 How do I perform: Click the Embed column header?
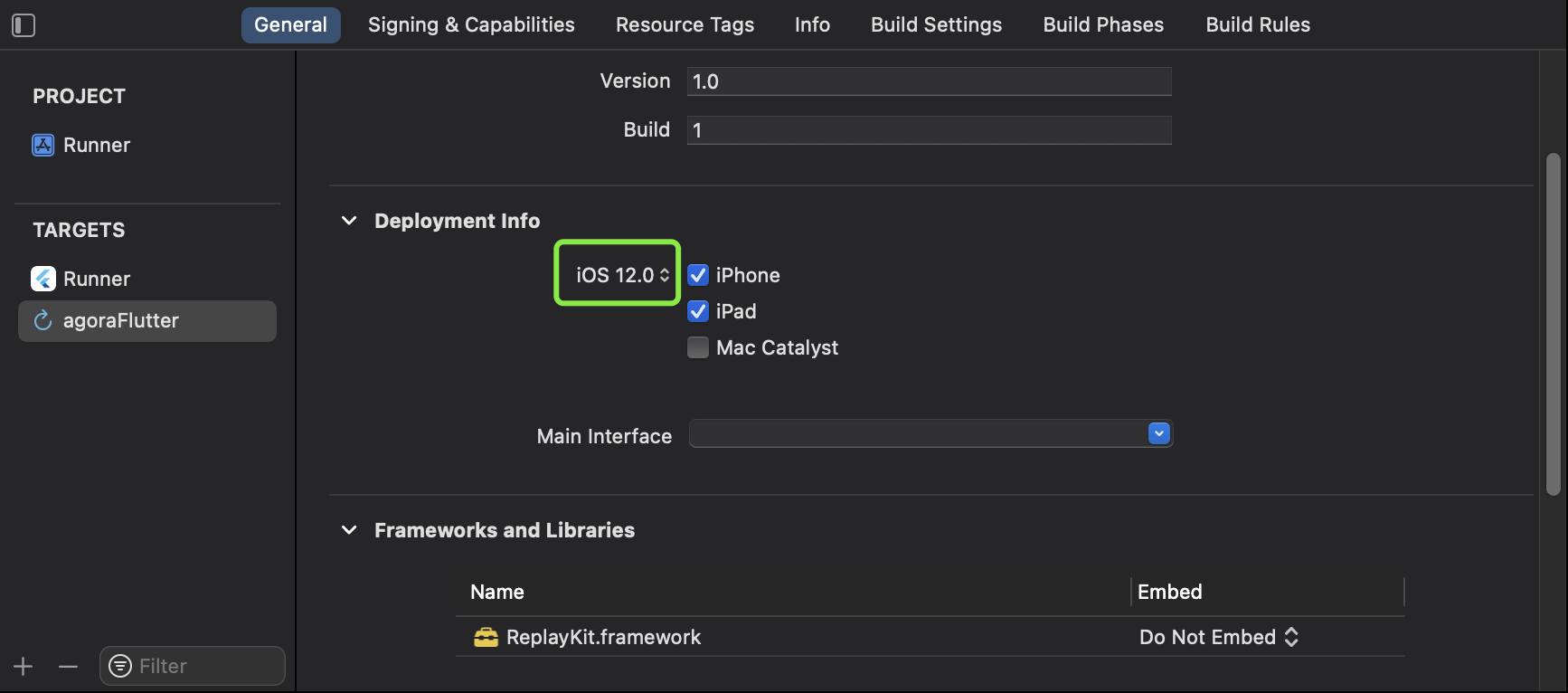(1169, 592)
